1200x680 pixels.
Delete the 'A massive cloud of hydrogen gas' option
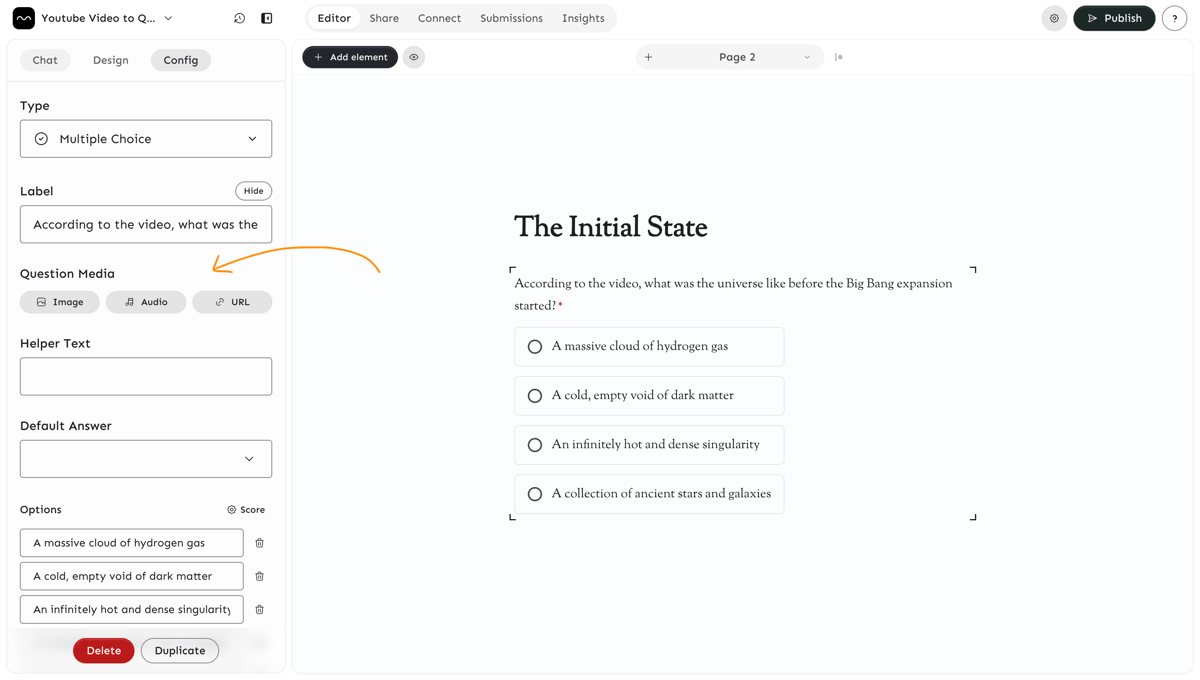tap(260, 543)
